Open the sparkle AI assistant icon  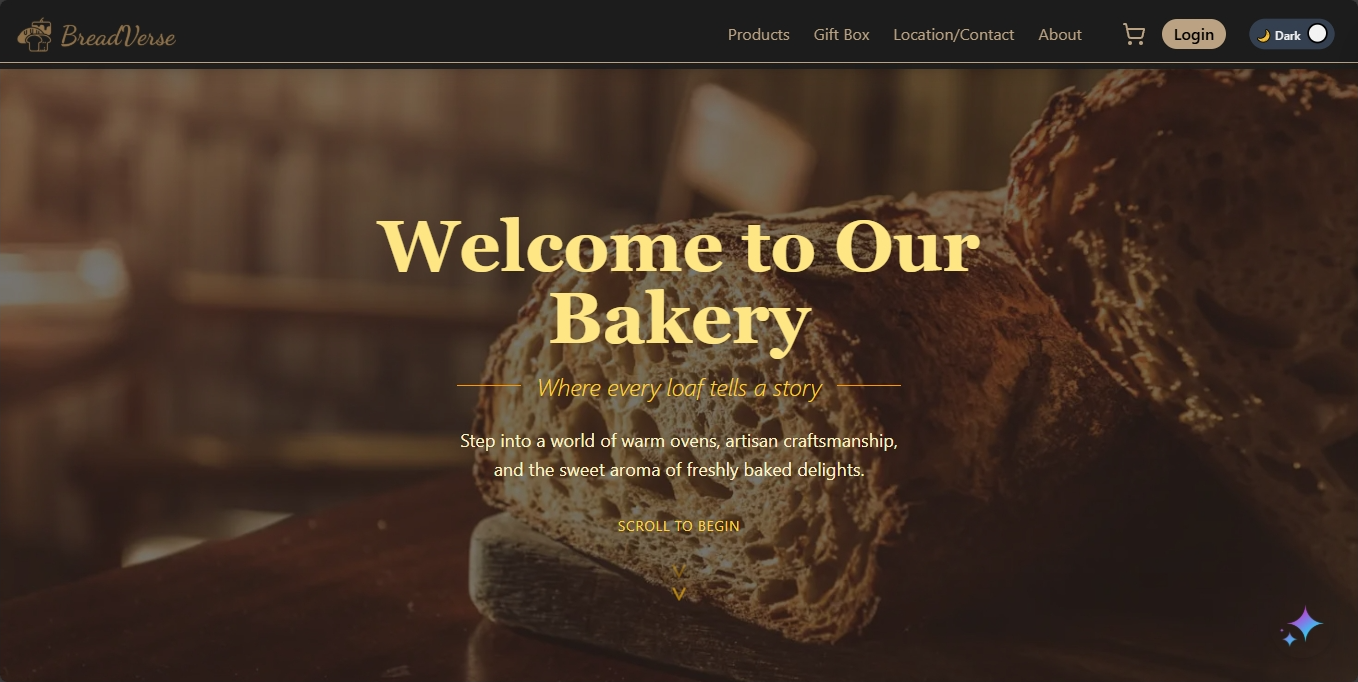point(1302,627)
